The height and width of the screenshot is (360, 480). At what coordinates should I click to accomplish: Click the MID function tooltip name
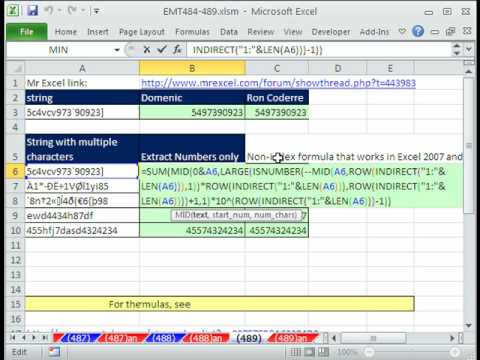pyautogui.click(x=182, y=215)
